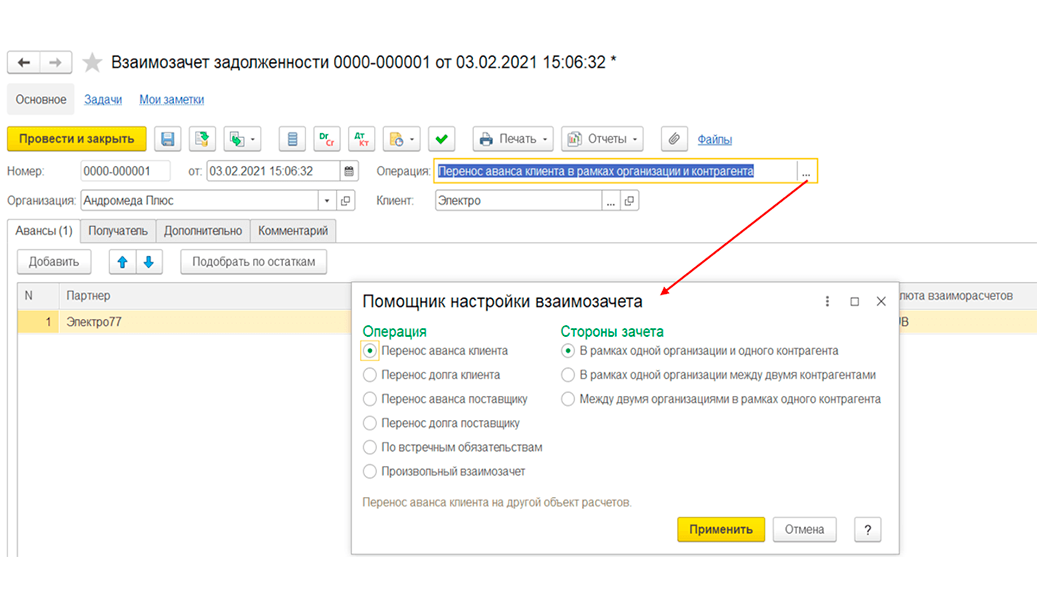Open the Клиент field's linked-record icon

pos(630,200)
